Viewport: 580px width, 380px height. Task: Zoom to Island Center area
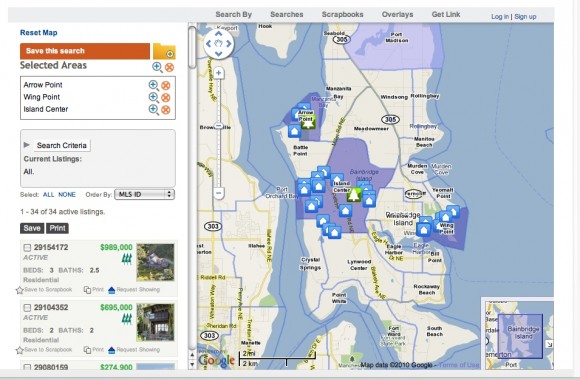point(154,110)
